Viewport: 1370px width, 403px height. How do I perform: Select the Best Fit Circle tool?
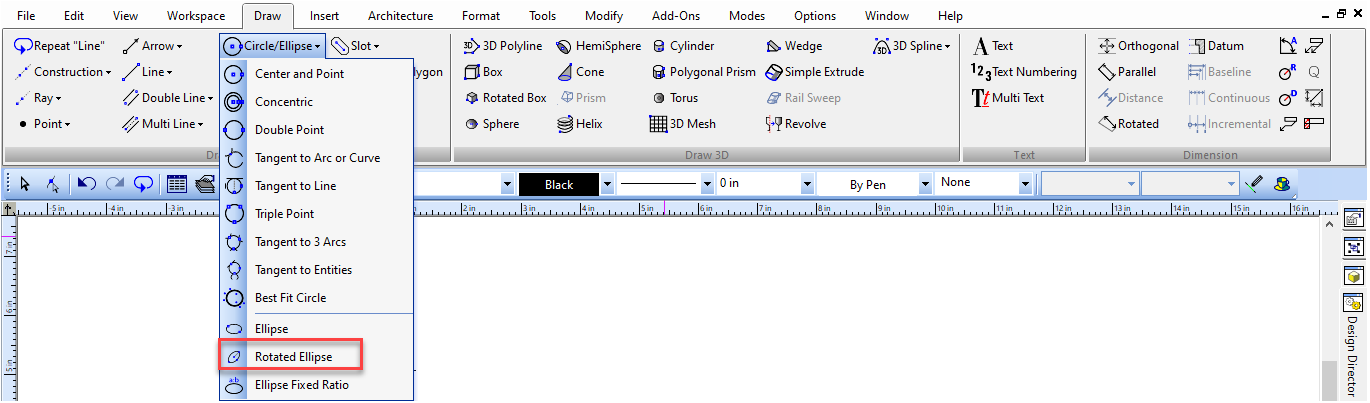tap(290, 298)
